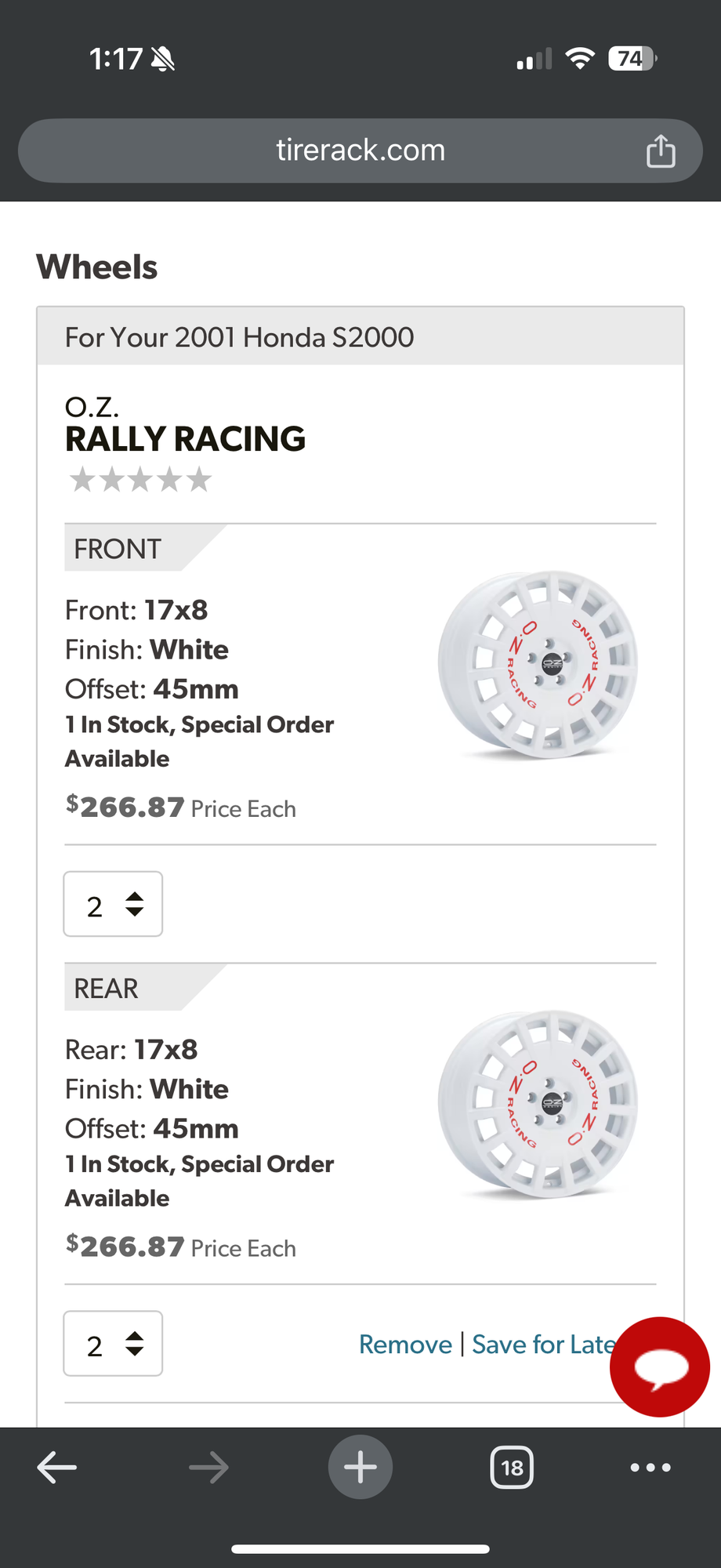Tap the RALLY RACING product name
The image size is (721, 1568).
[x=186, y=439]
